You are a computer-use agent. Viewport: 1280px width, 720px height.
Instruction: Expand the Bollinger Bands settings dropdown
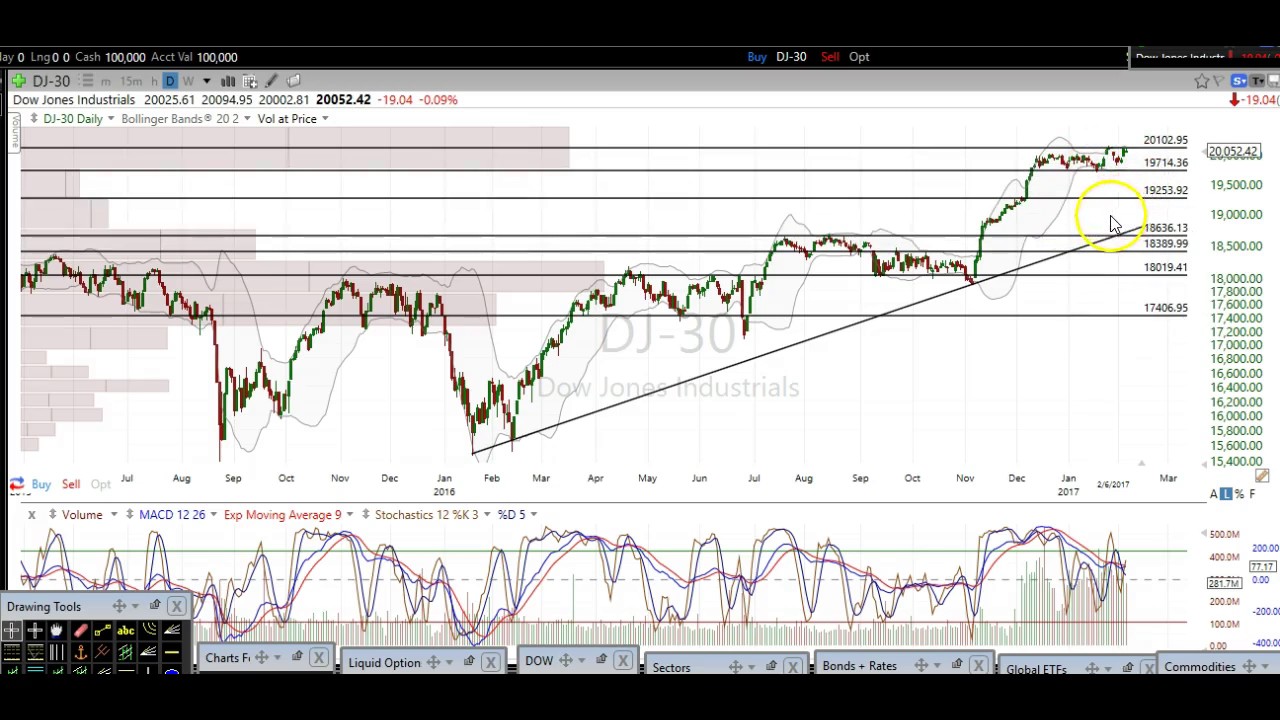coord(248,119)
